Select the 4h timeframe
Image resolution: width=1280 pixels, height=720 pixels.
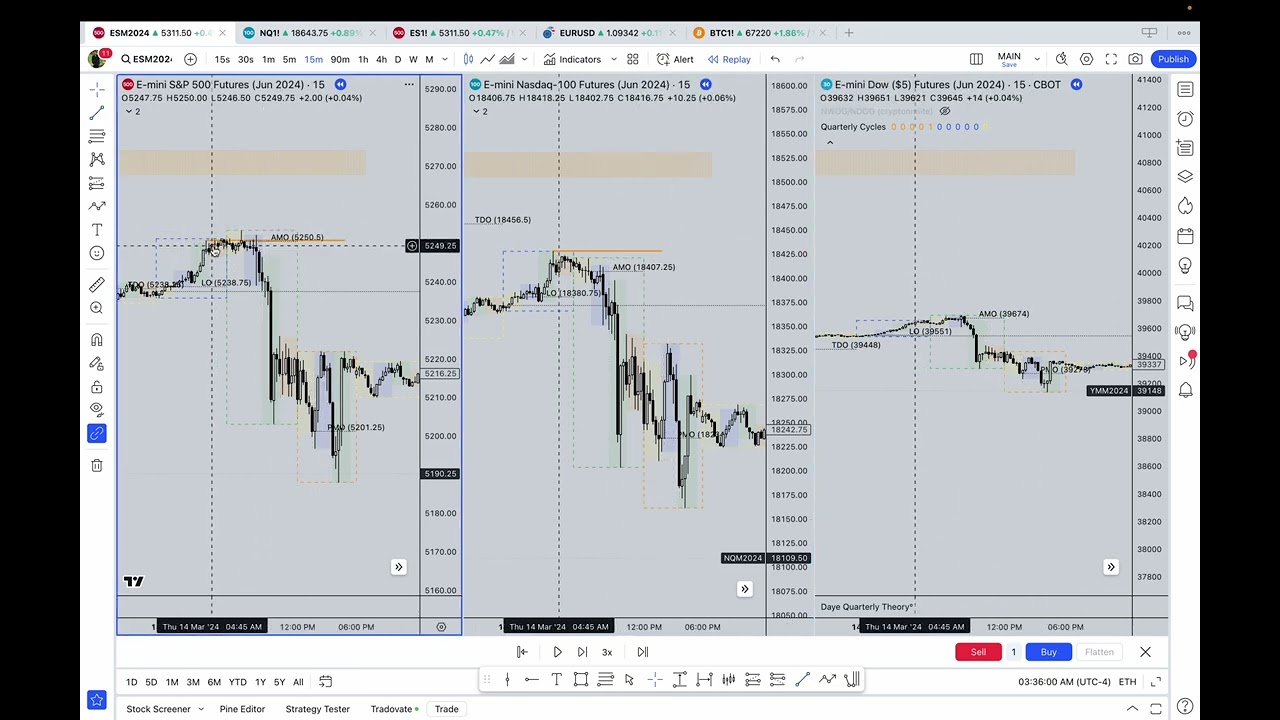click(381, 59)
